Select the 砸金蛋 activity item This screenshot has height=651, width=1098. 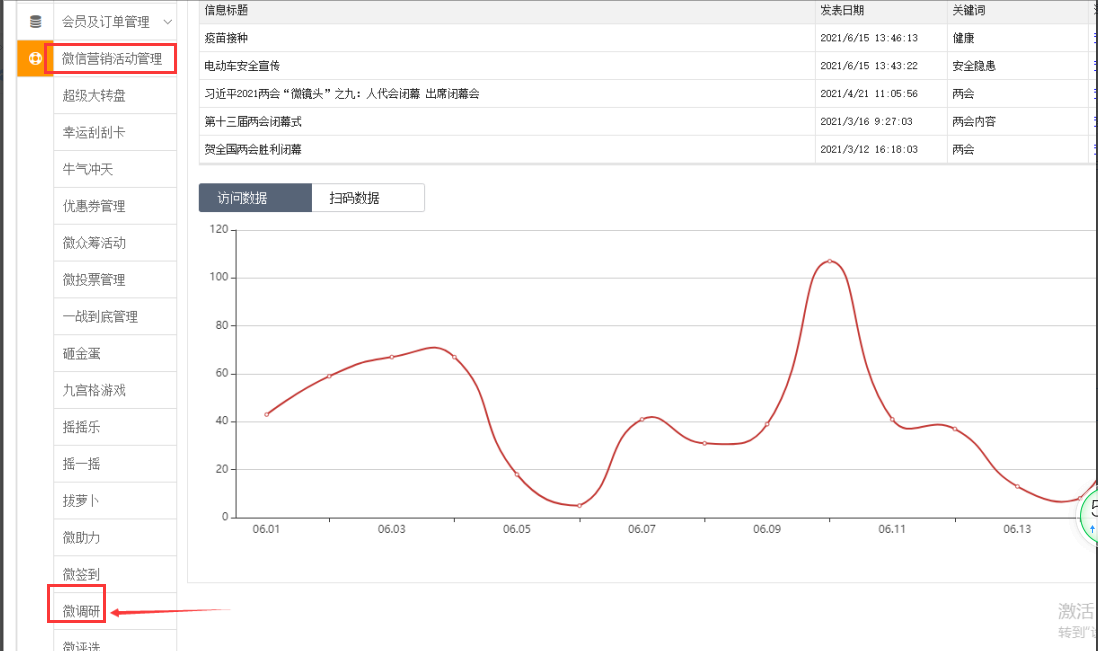[82, 354]
